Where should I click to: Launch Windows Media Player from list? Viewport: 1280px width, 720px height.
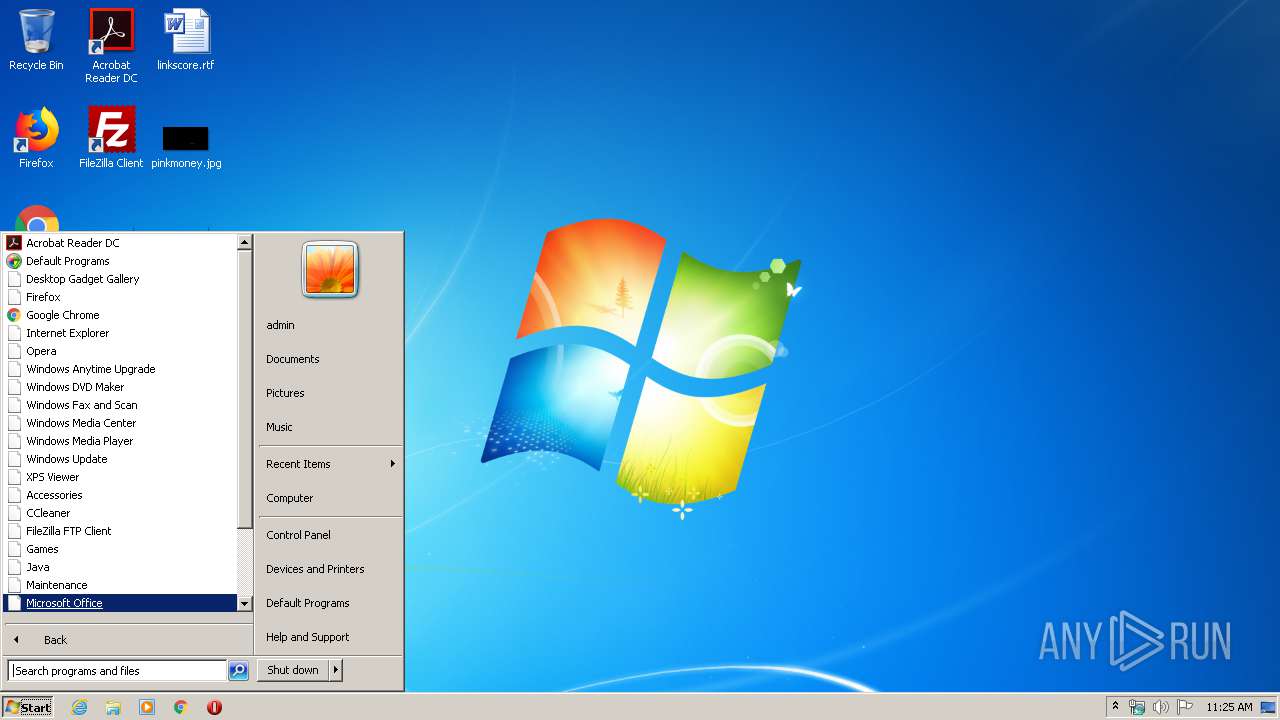121,441
